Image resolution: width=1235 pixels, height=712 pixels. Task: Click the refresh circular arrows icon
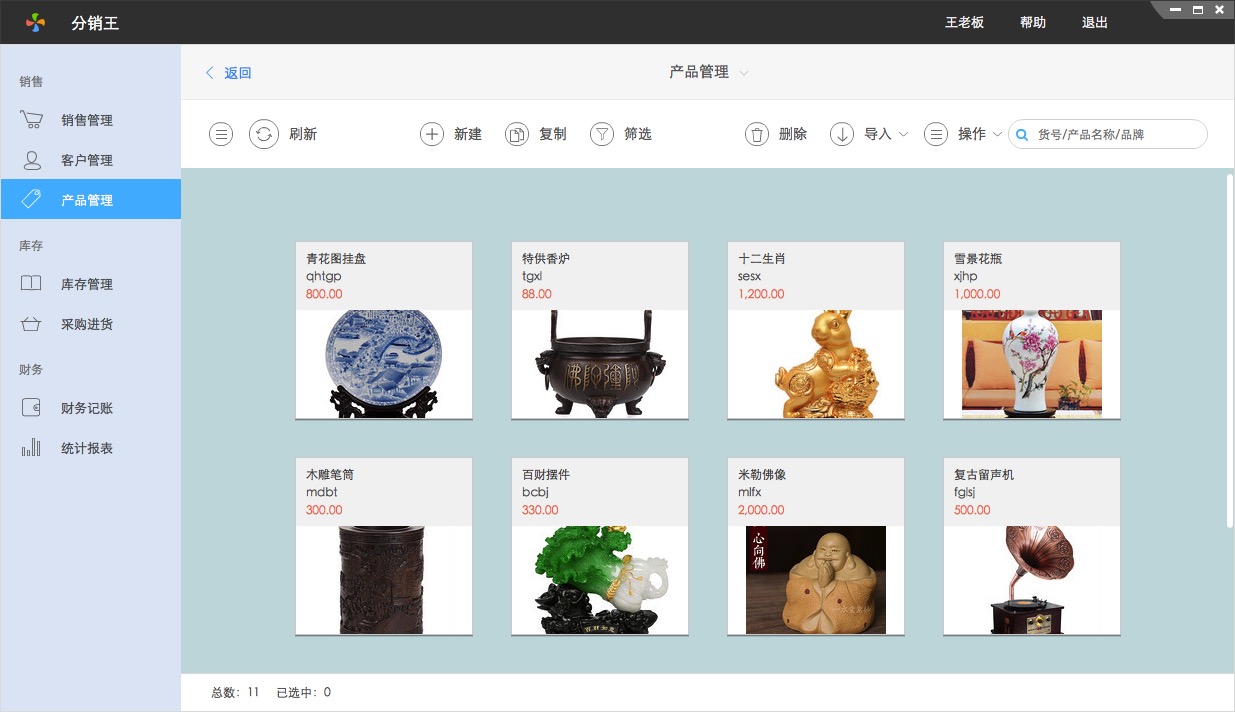point(264,134)
